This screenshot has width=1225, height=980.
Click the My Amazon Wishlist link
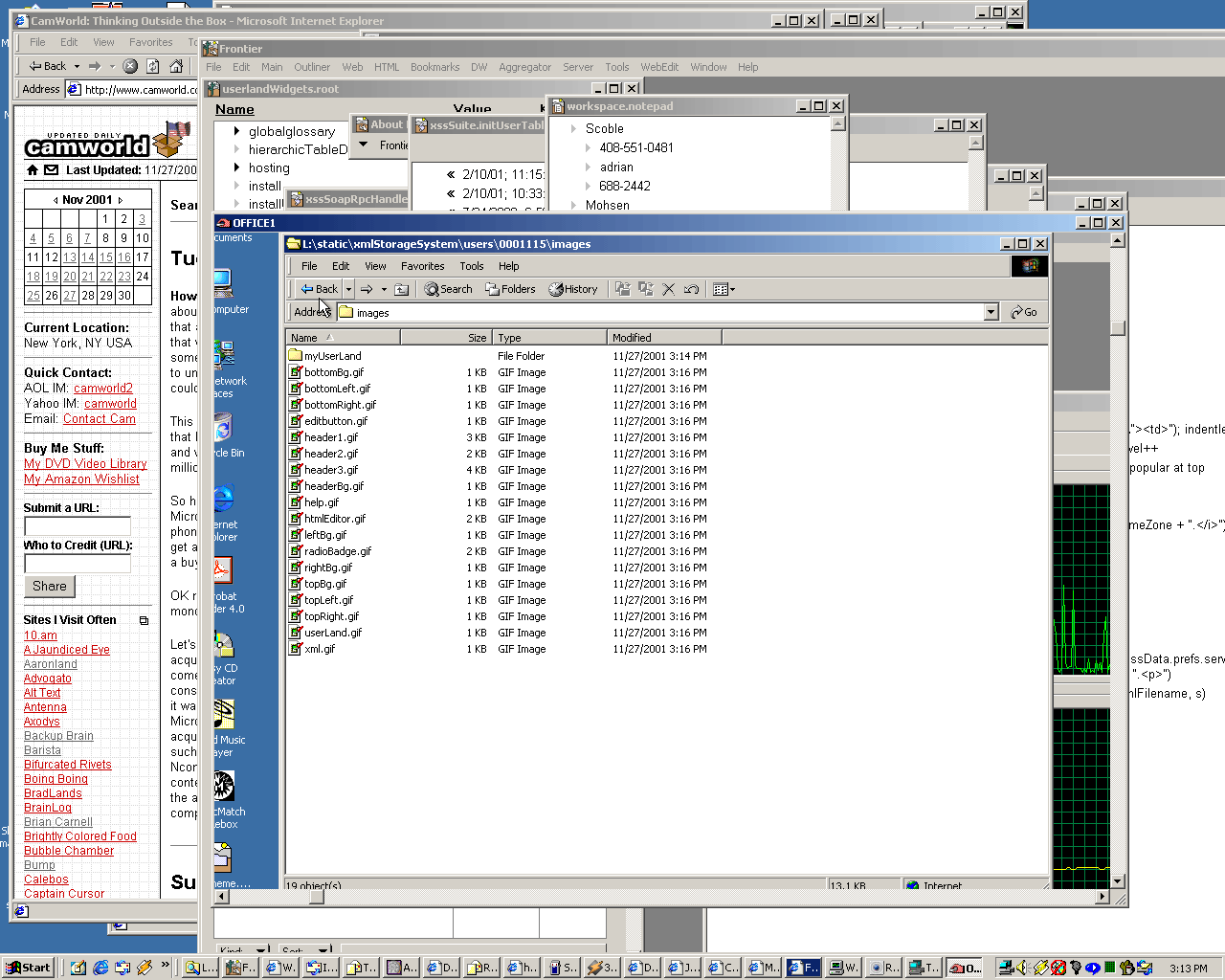(81, 479)
